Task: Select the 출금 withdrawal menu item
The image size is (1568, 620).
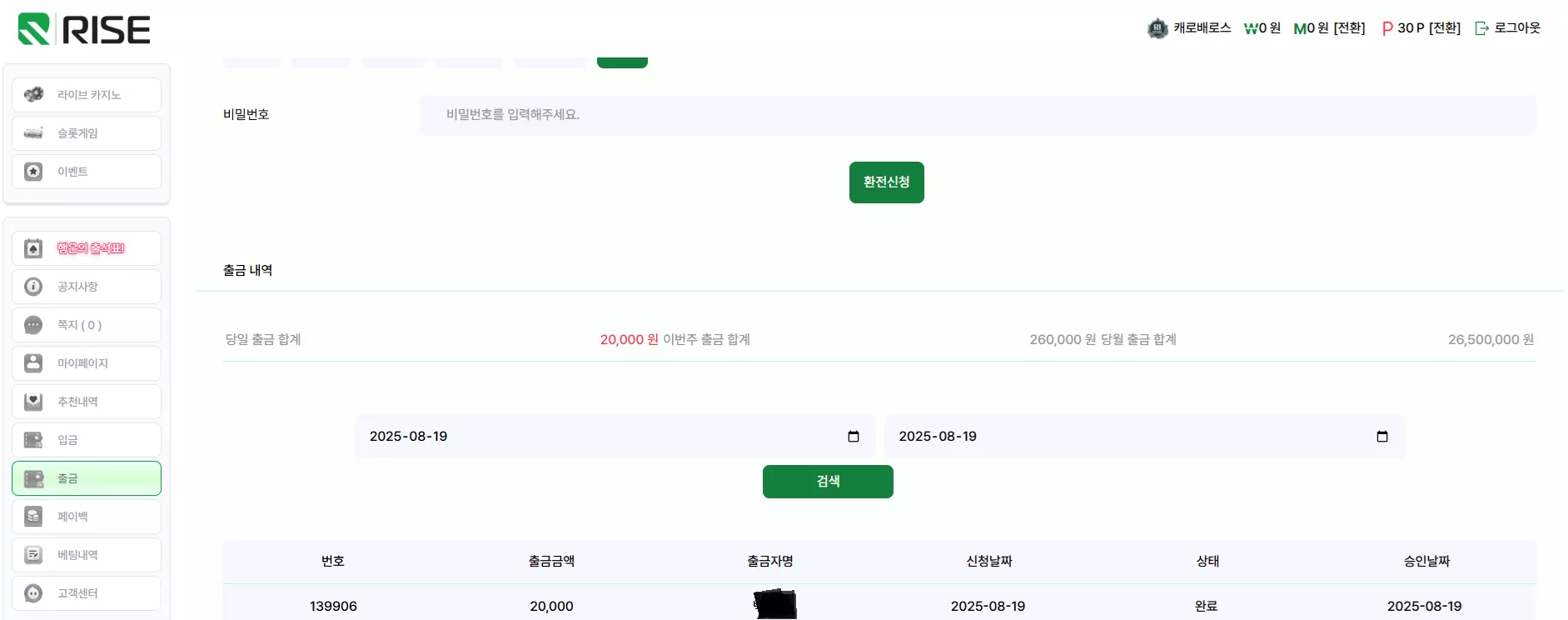Action: (x=87, y=478)
